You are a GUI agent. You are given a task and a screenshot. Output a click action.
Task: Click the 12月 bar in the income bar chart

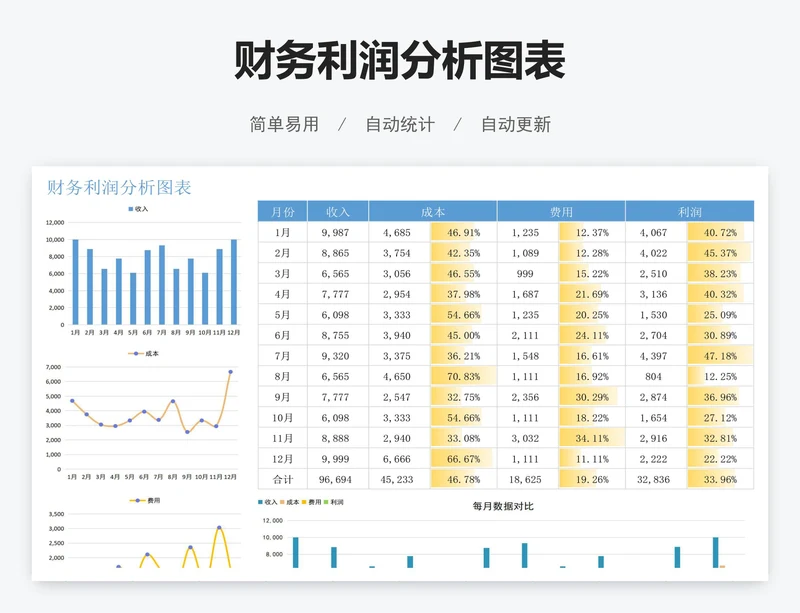234,282
